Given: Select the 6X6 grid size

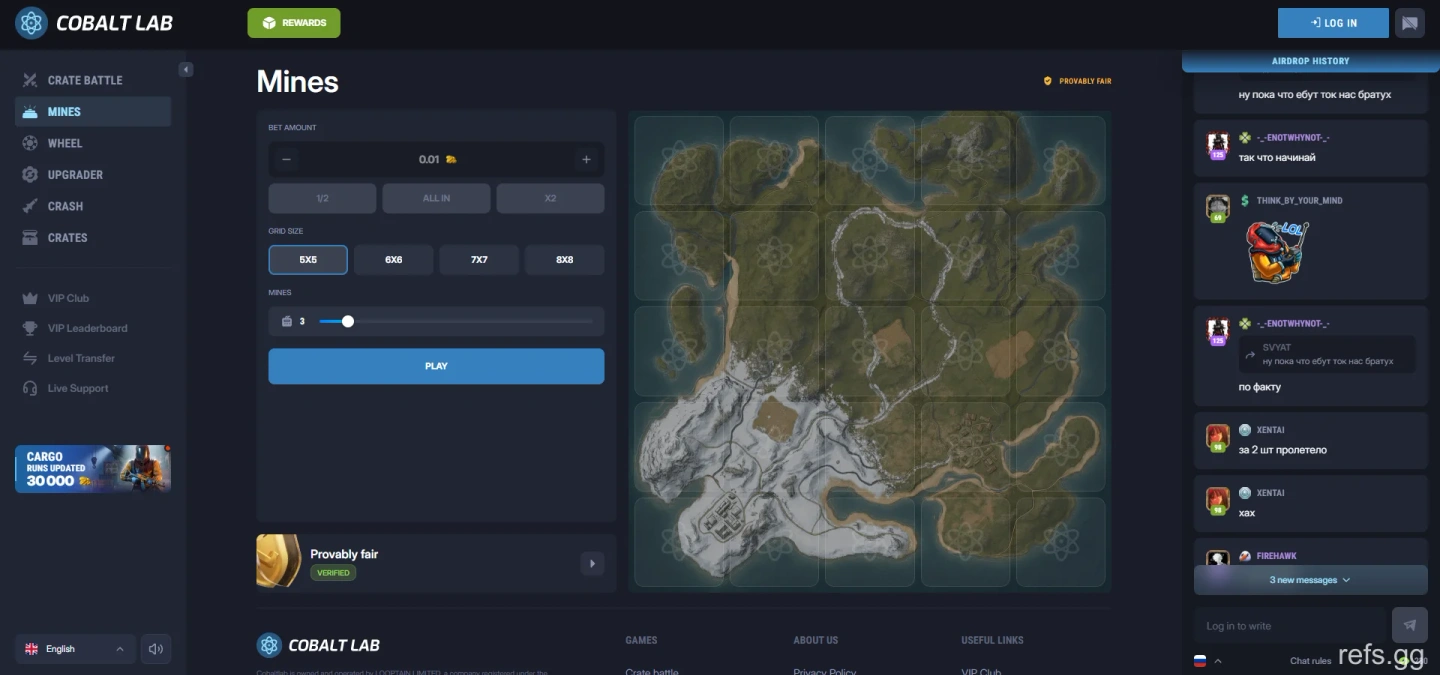Looking at the screenshot, I should coord(394,260).
